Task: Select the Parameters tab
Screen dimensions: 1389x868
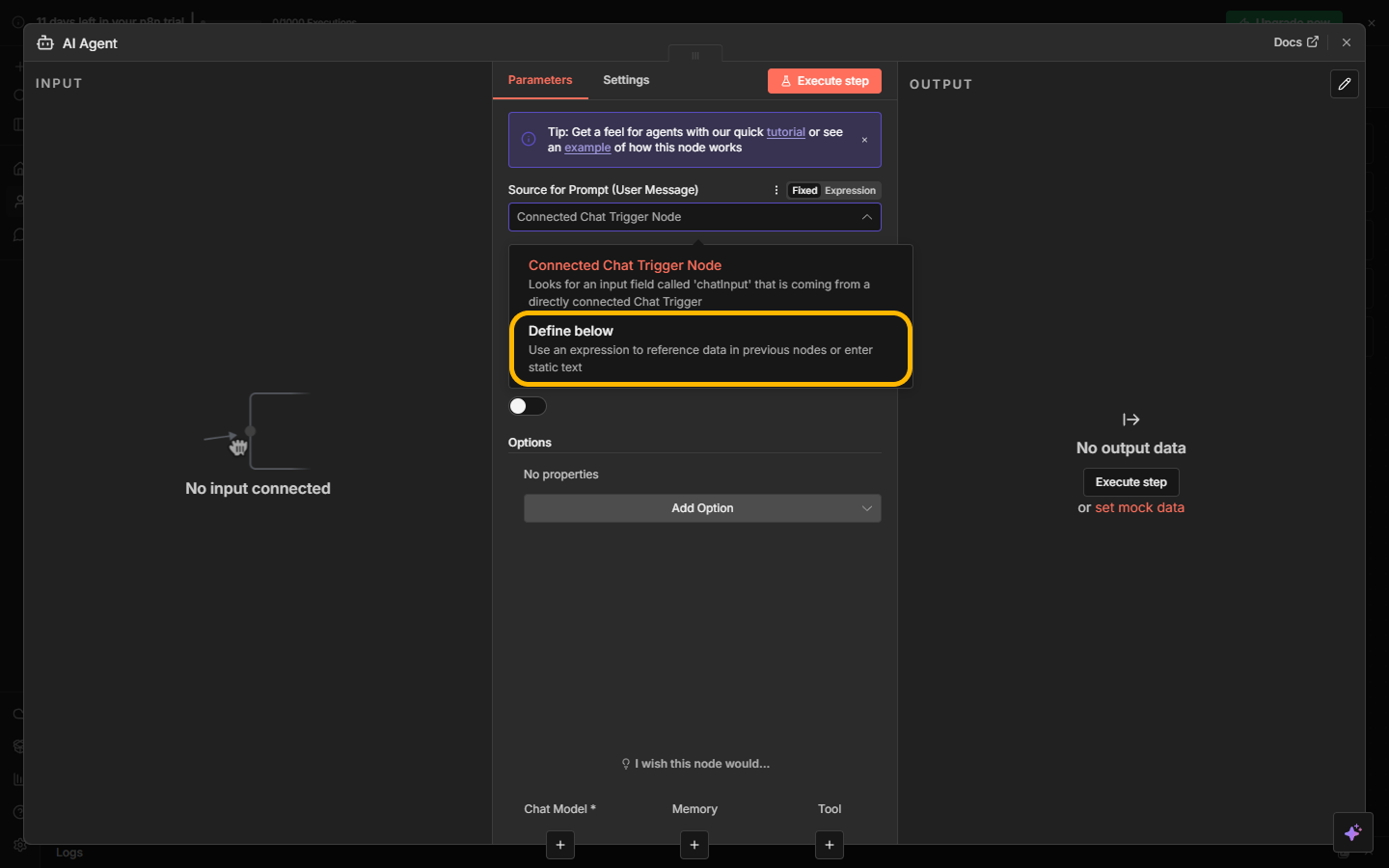Action: tap(540, 80)
